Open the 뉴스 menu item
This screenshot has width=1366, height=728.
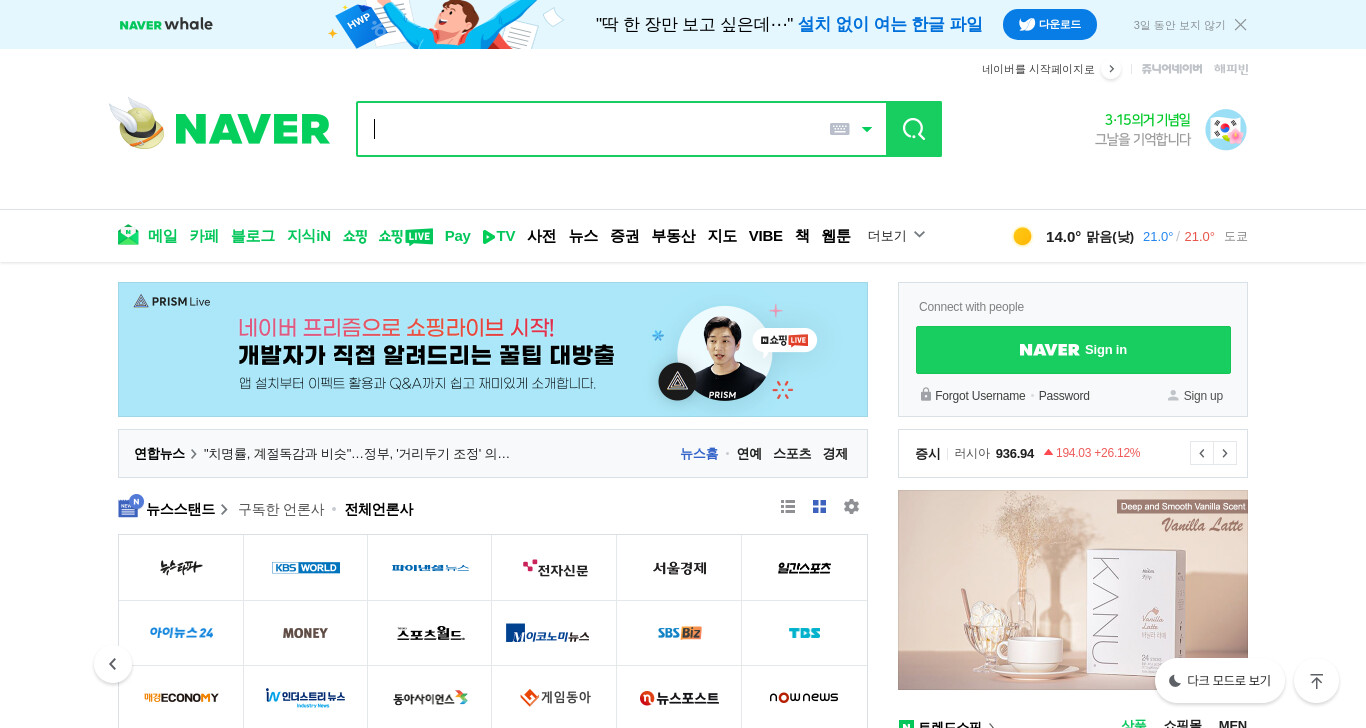pyautogui.click(x=583, y=236)
